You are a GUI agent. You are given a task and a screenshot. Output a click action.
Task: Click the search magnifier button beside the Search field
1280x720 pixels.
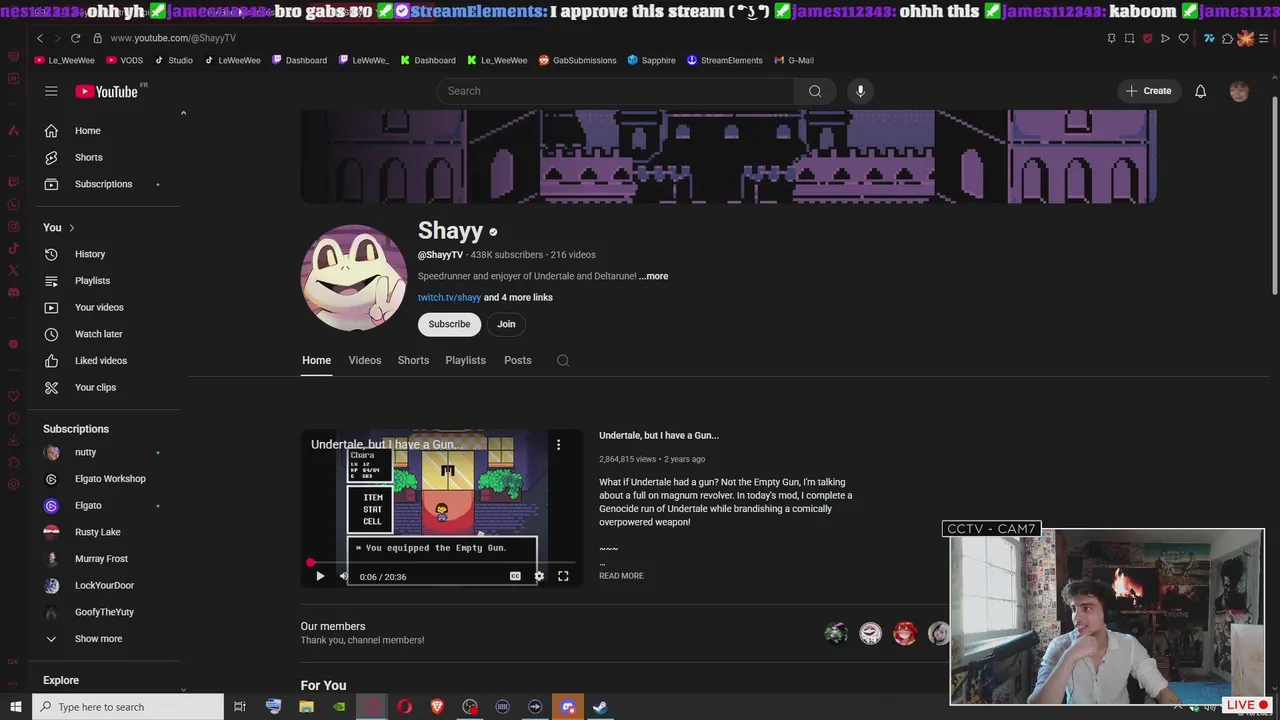click(x=815, y=91)
